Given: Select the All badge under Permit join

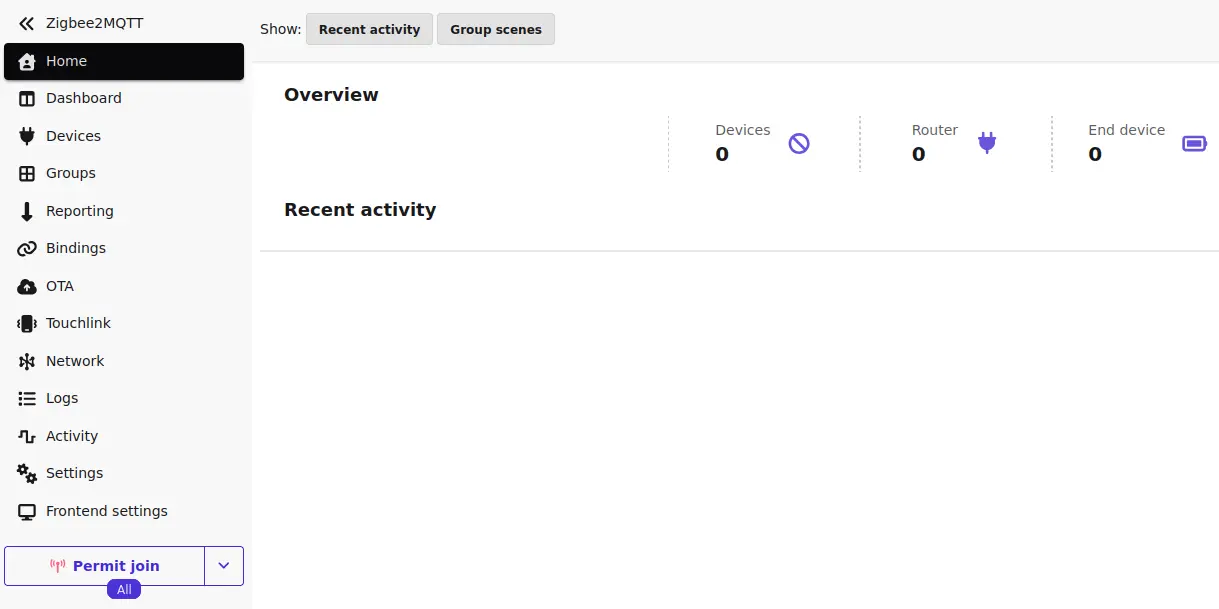Looking at the screenshot, I should pos(124,590).
